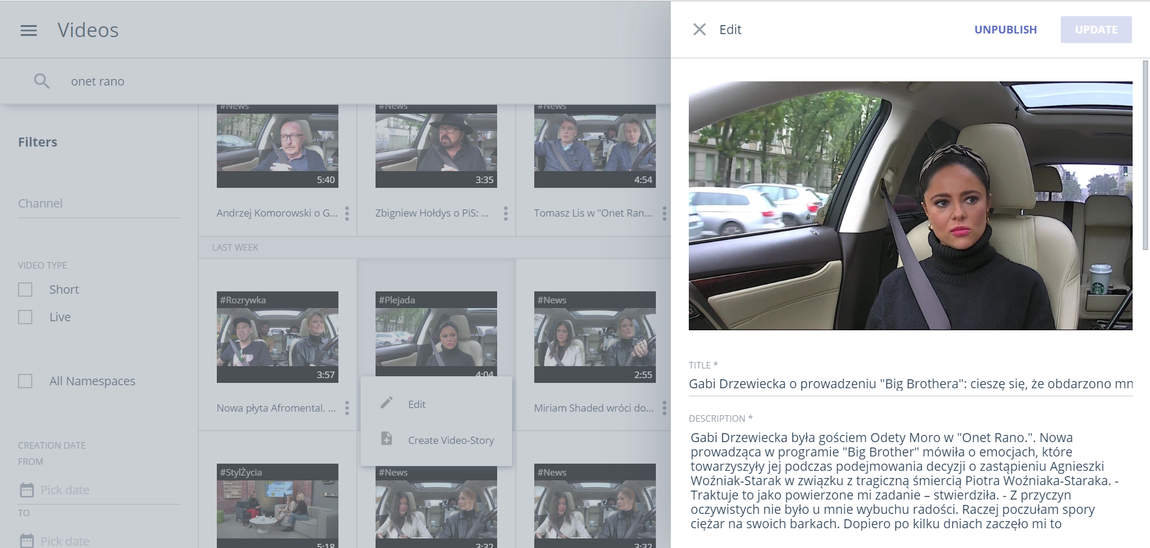Click the Filters heading

pos(37,142)
